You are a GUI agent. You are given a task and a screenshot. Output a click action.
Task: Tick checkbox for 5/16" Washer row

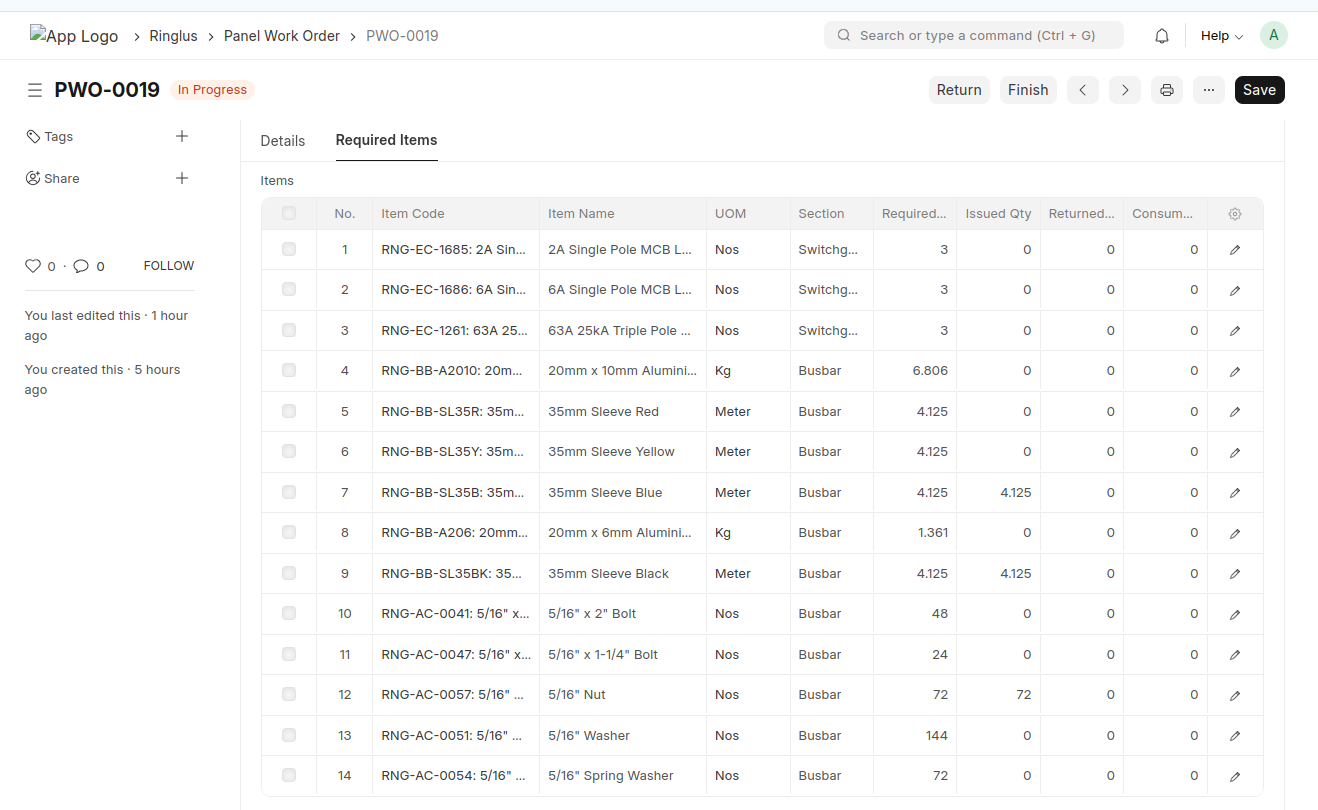(289, 735)
